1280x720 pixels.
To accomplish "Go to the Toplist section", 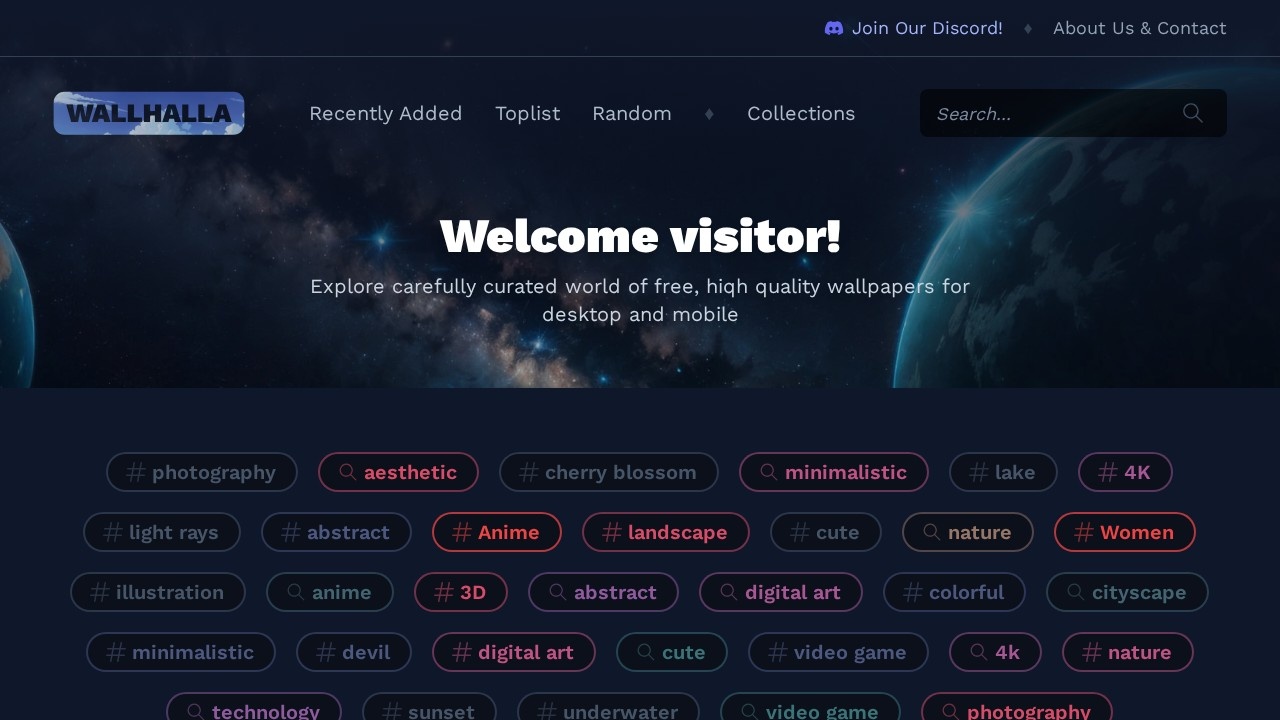I will (x=527, y=113).
